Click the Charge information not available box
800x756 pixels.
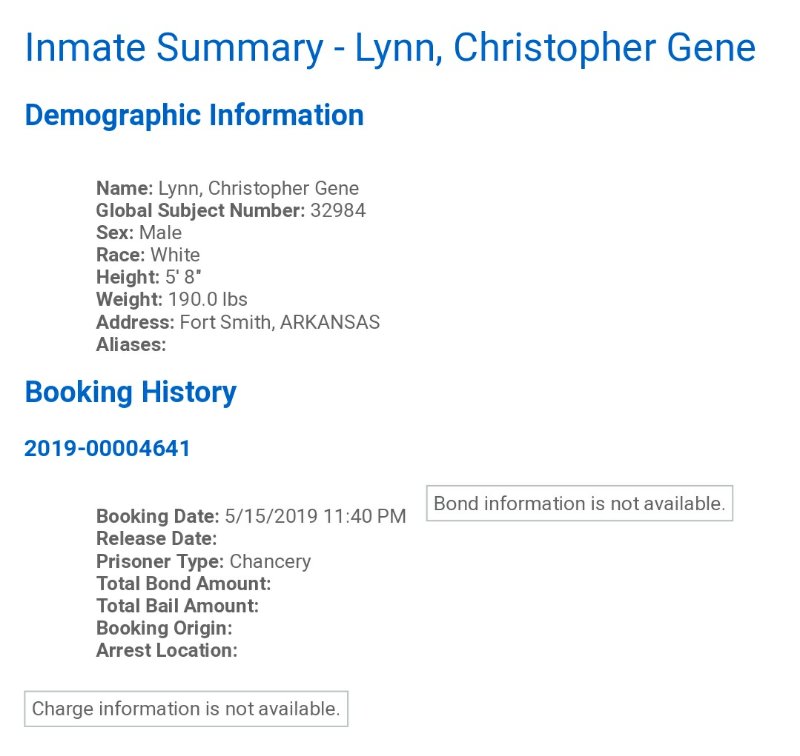(186, 709)
